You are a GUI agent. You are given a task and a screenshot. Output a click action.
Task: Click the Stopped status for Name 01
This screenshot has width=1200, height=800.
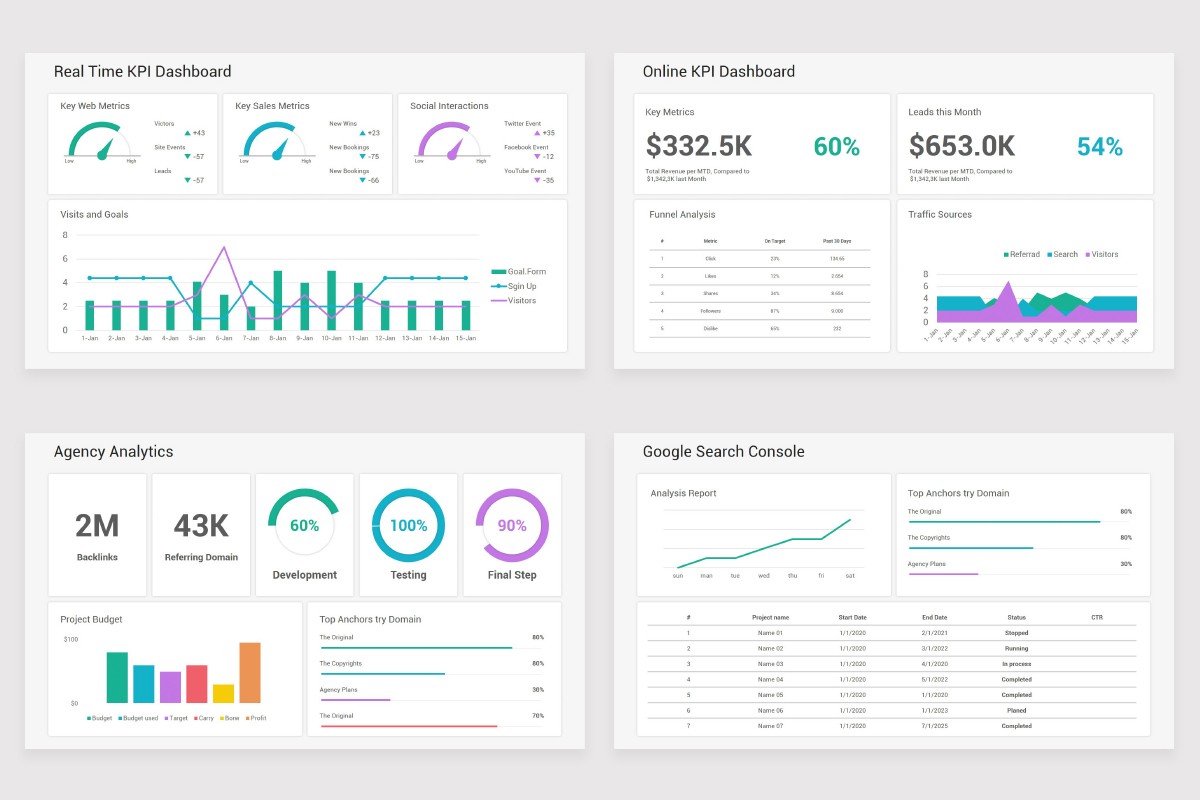point(1017,633)
